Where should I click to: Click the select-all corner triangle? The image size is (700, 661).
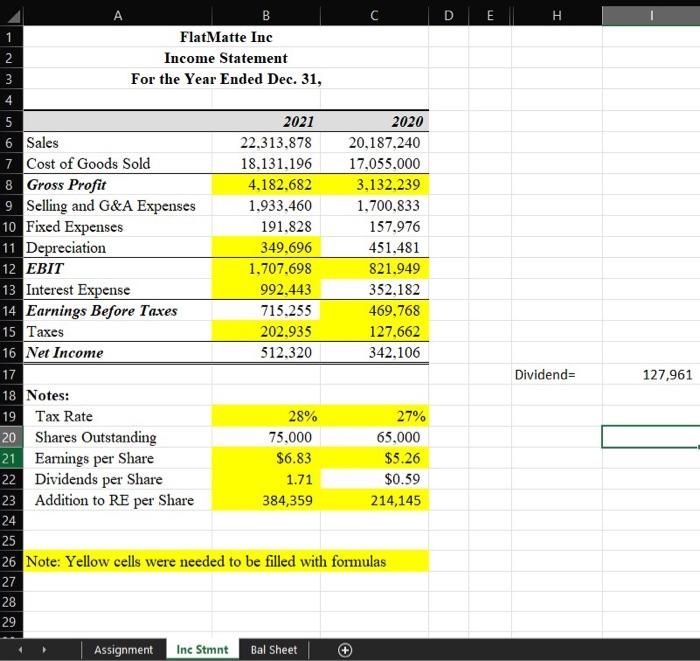12,16
